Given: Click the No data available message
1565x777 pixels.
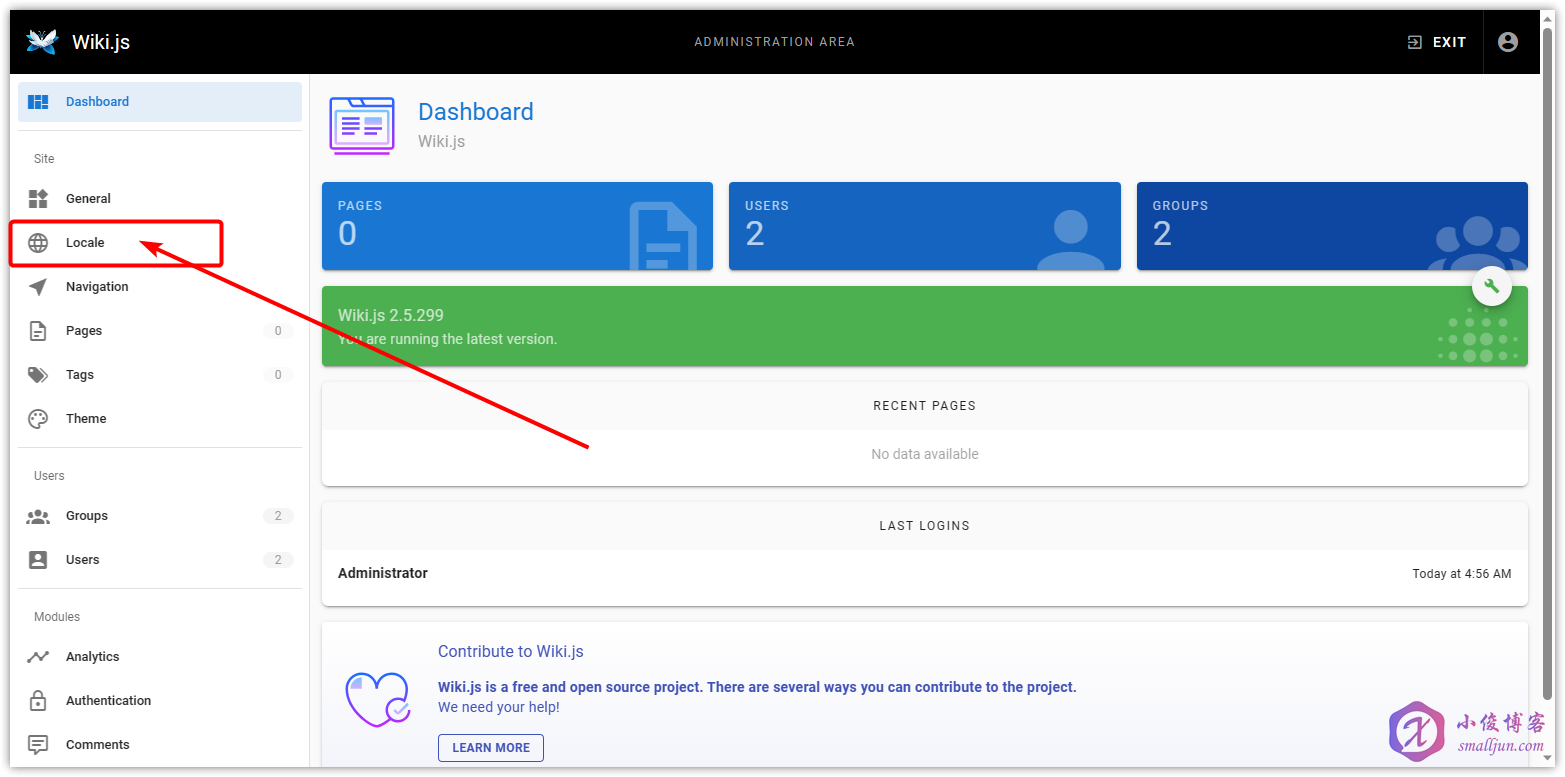Looking at the screenshot, I should point(925,454).
